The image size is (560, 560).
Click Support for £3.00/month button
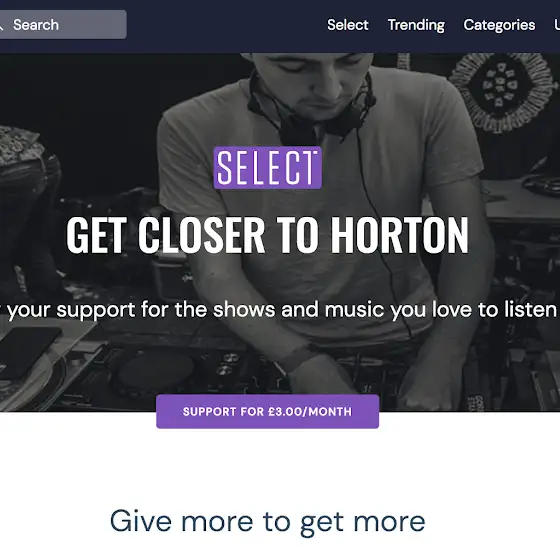pyautogui.click(x=268, y=411)
